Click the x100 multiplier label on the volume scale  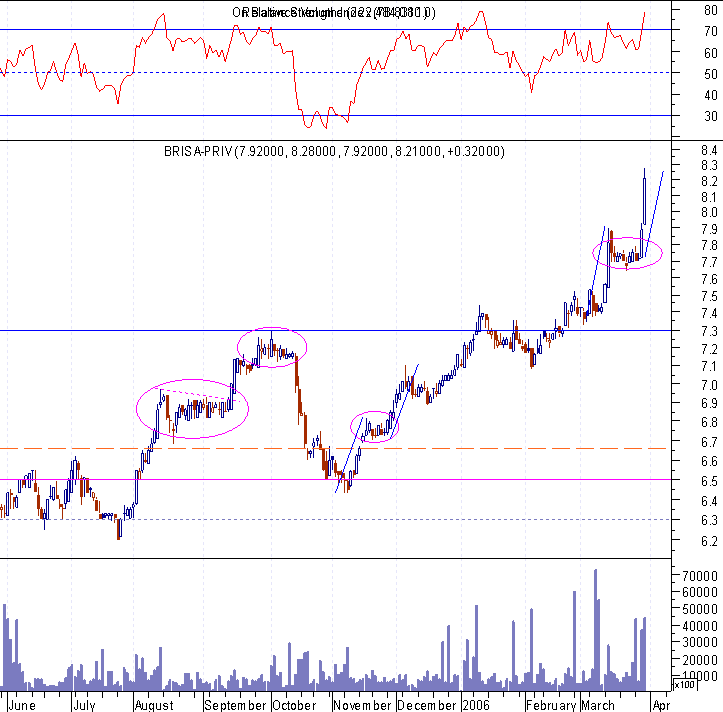click(684, 685)
